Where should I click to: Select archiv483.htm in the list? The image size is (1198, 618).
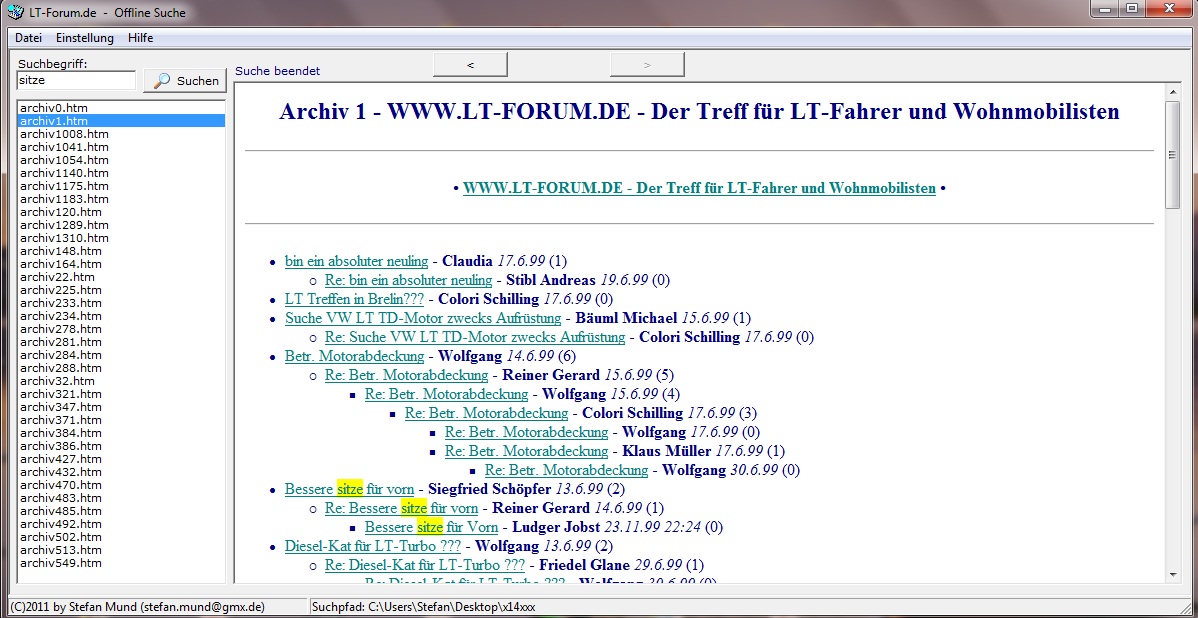pyautogui.click(x=121, y=497)
